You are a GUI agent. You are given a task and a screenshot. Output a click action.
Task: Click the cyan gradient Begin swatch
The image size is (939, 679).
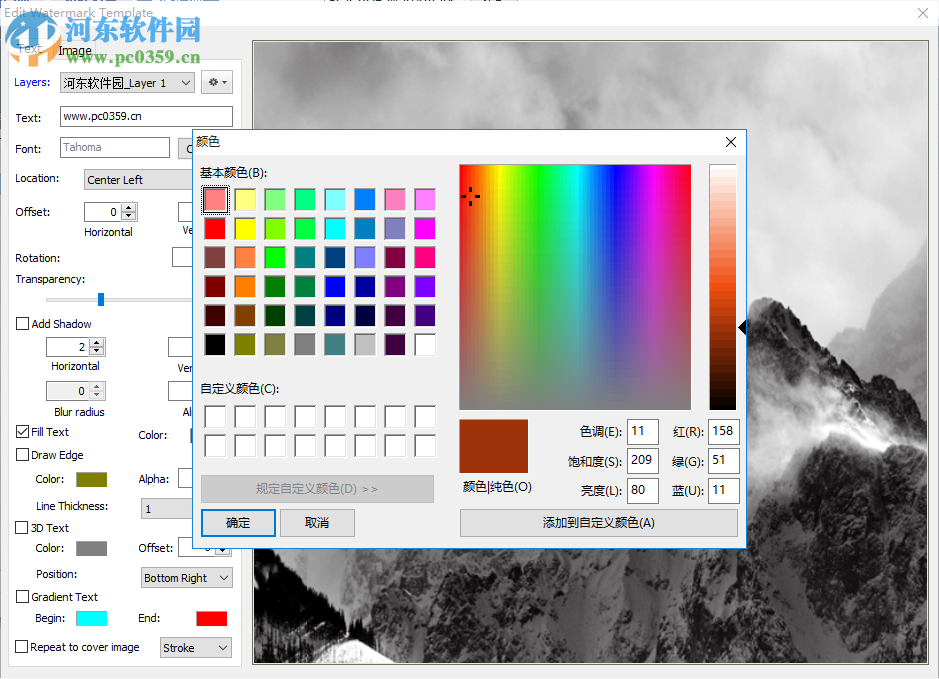pyautogui.click(x=91, y=617)
